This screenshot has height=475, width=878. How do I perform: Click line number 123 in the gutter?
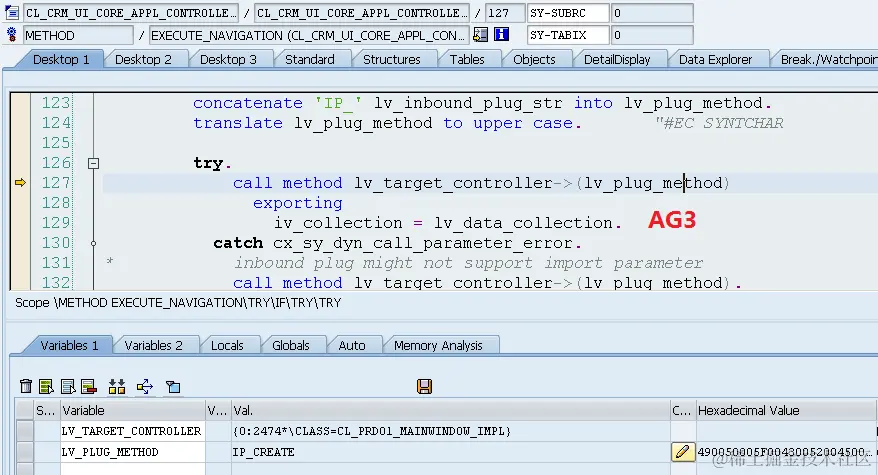[56, 103]
